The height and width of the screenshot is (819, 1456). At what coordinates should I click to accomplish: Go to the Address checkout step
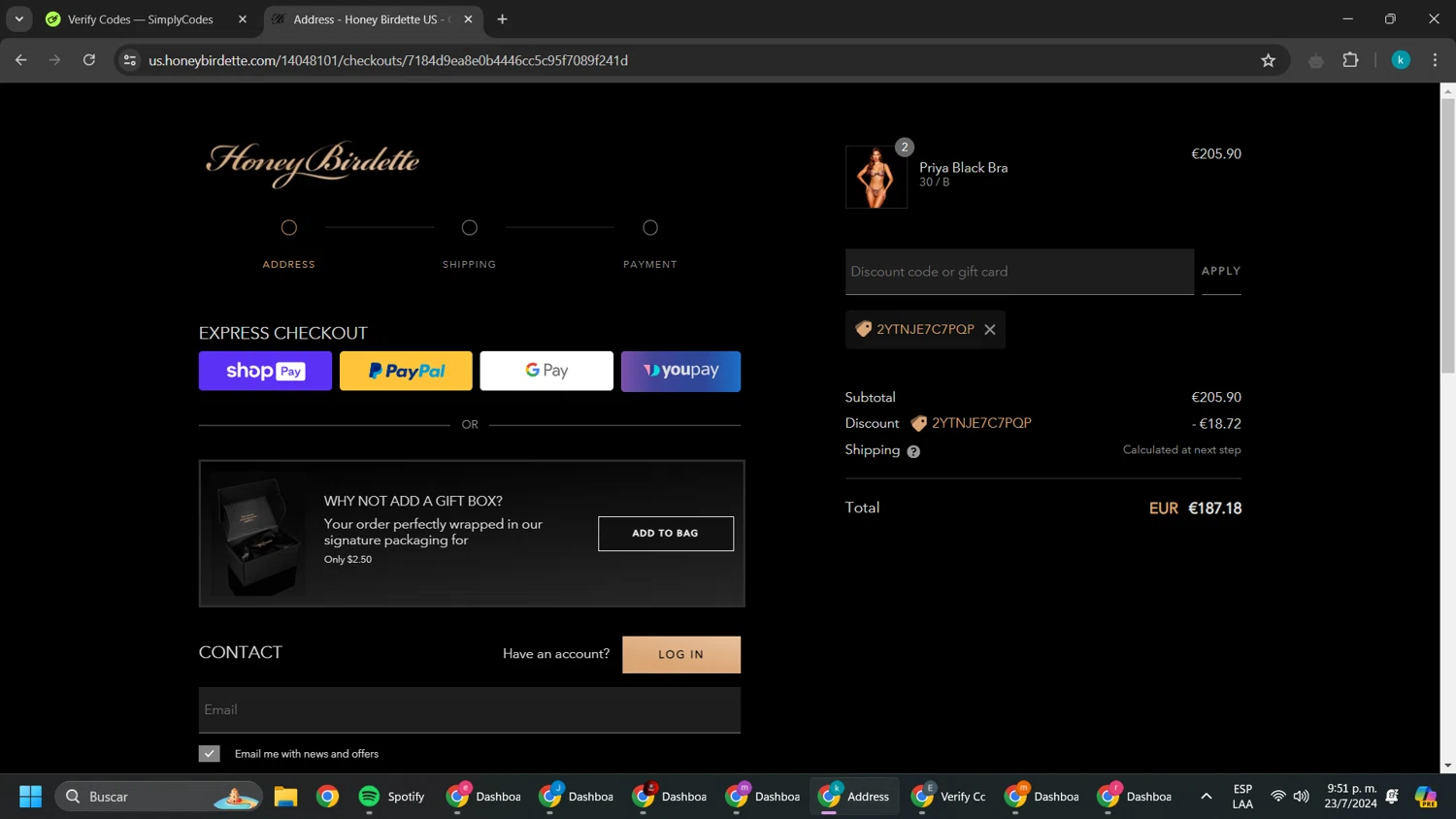tap(289, 245)
